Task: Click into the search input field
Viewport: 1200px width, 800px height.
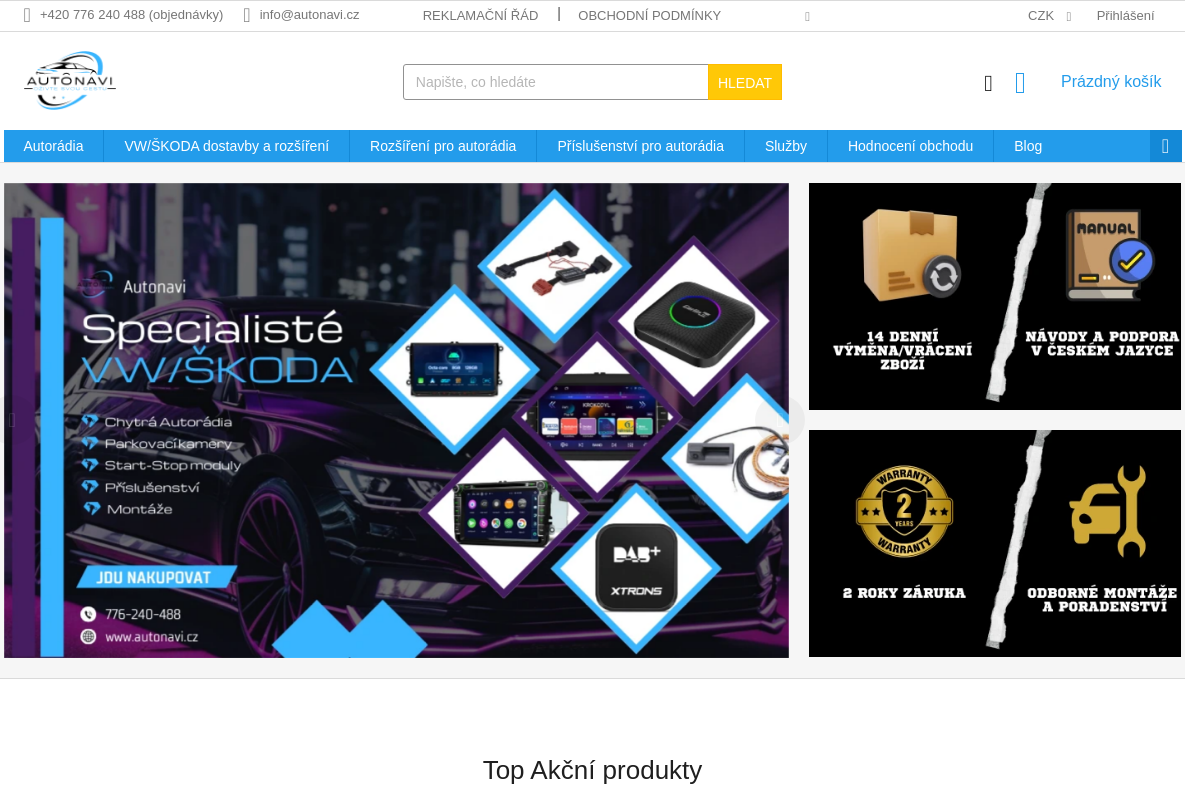Action: pos(556,82)
